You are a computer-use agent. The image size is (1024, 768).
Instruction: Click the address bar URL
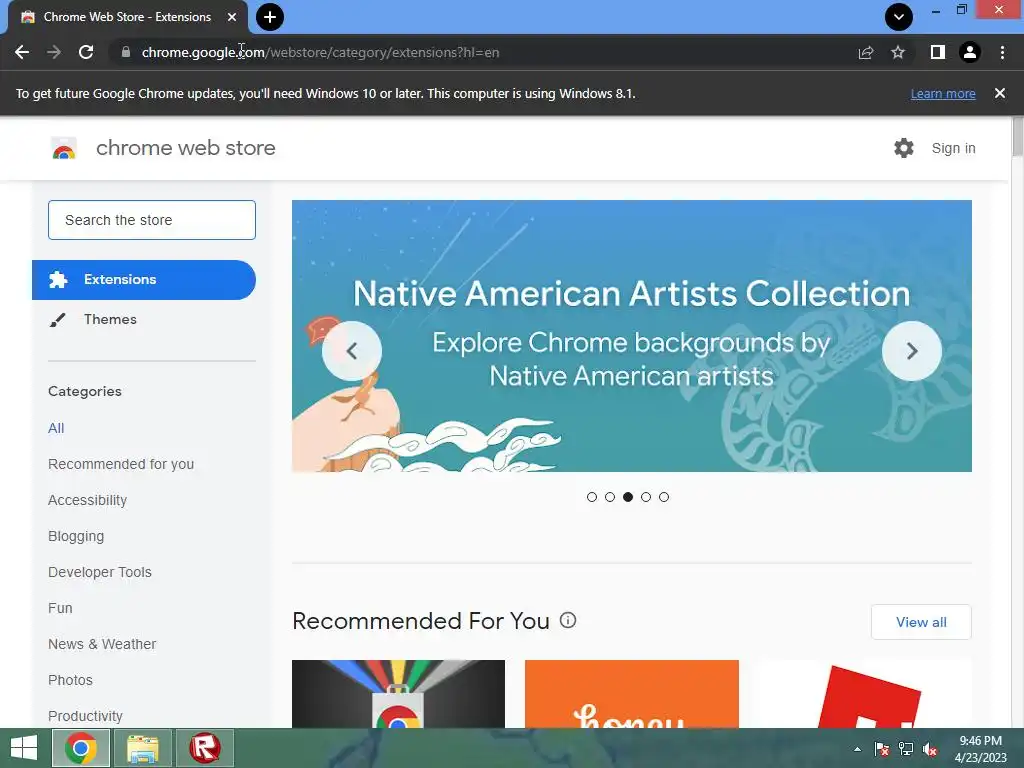[x=320, y=52]
